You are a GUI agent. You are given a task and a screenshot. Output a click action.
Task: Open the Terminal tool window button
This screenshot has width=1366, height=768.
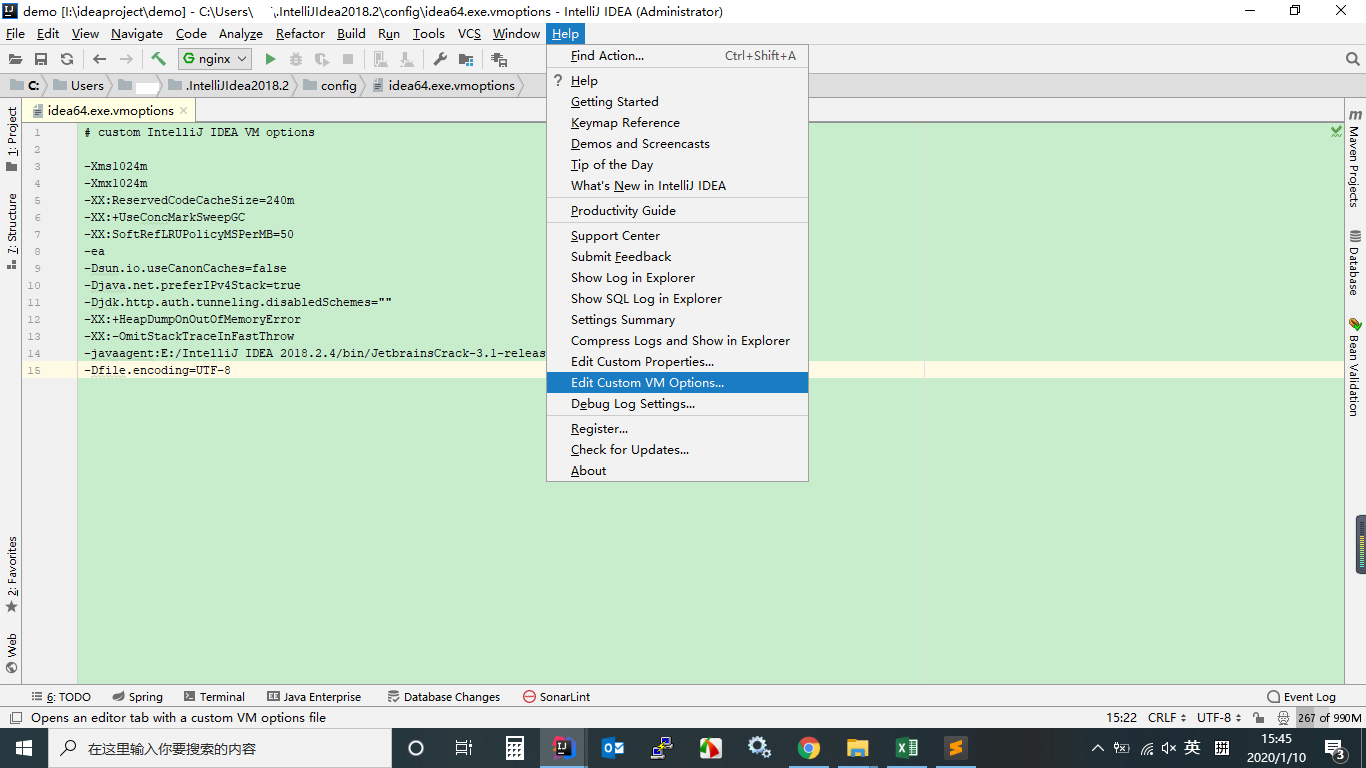coord(213,697)
